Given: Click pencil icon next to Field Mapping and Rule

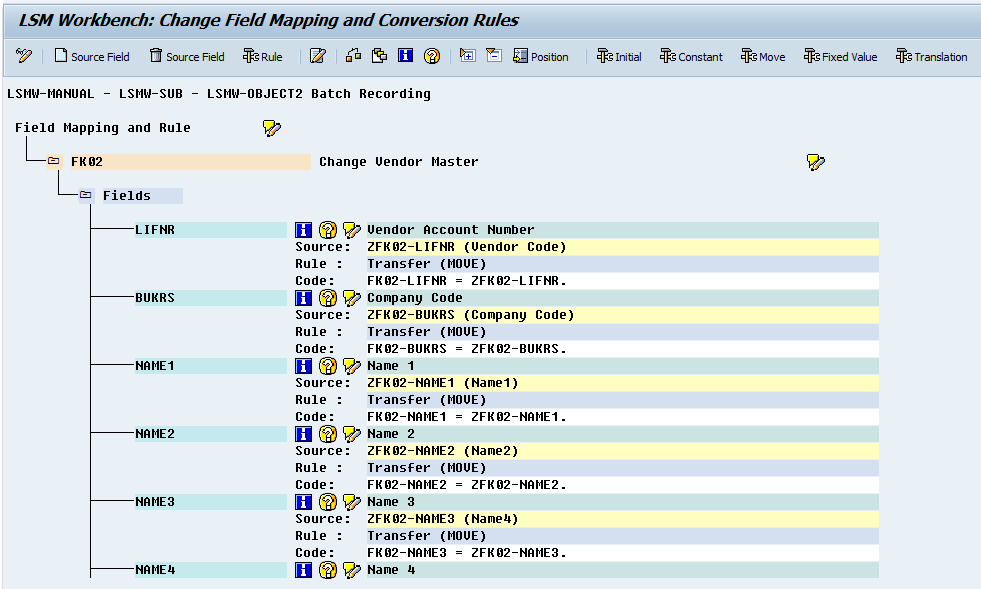Looking at the screenshot, I should 271,128.
